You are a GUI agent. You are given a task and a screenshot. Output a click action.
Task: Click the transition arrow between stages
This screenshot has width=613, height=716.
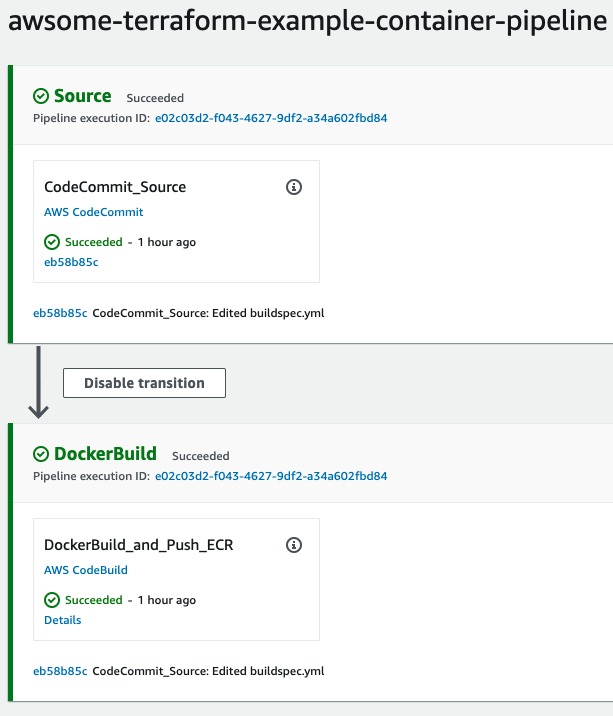38,382
